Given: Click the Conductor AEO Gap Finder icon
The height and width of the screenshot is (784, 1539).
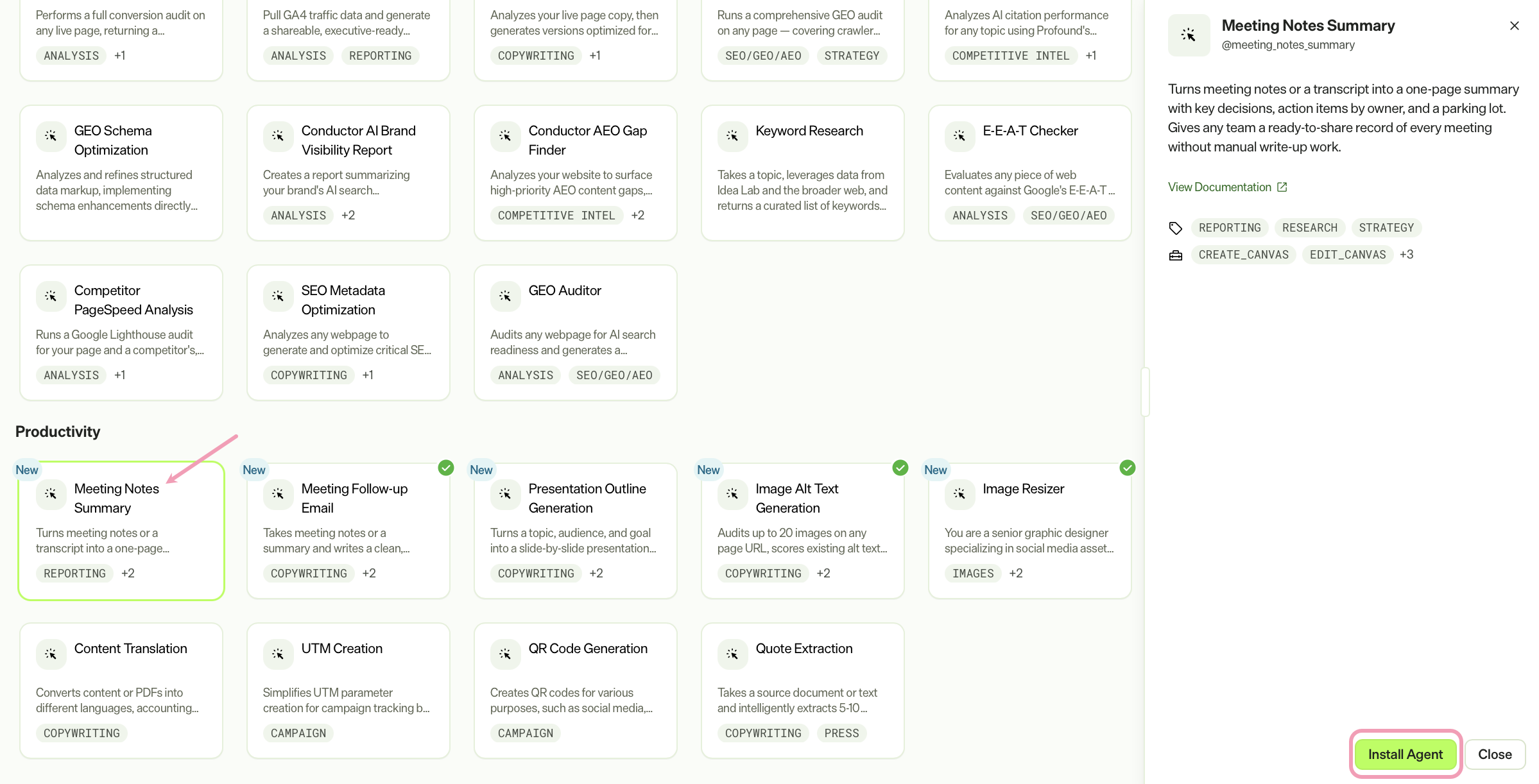Looking at the screenshot, I should pyautogui.click(x=505, y=136).
